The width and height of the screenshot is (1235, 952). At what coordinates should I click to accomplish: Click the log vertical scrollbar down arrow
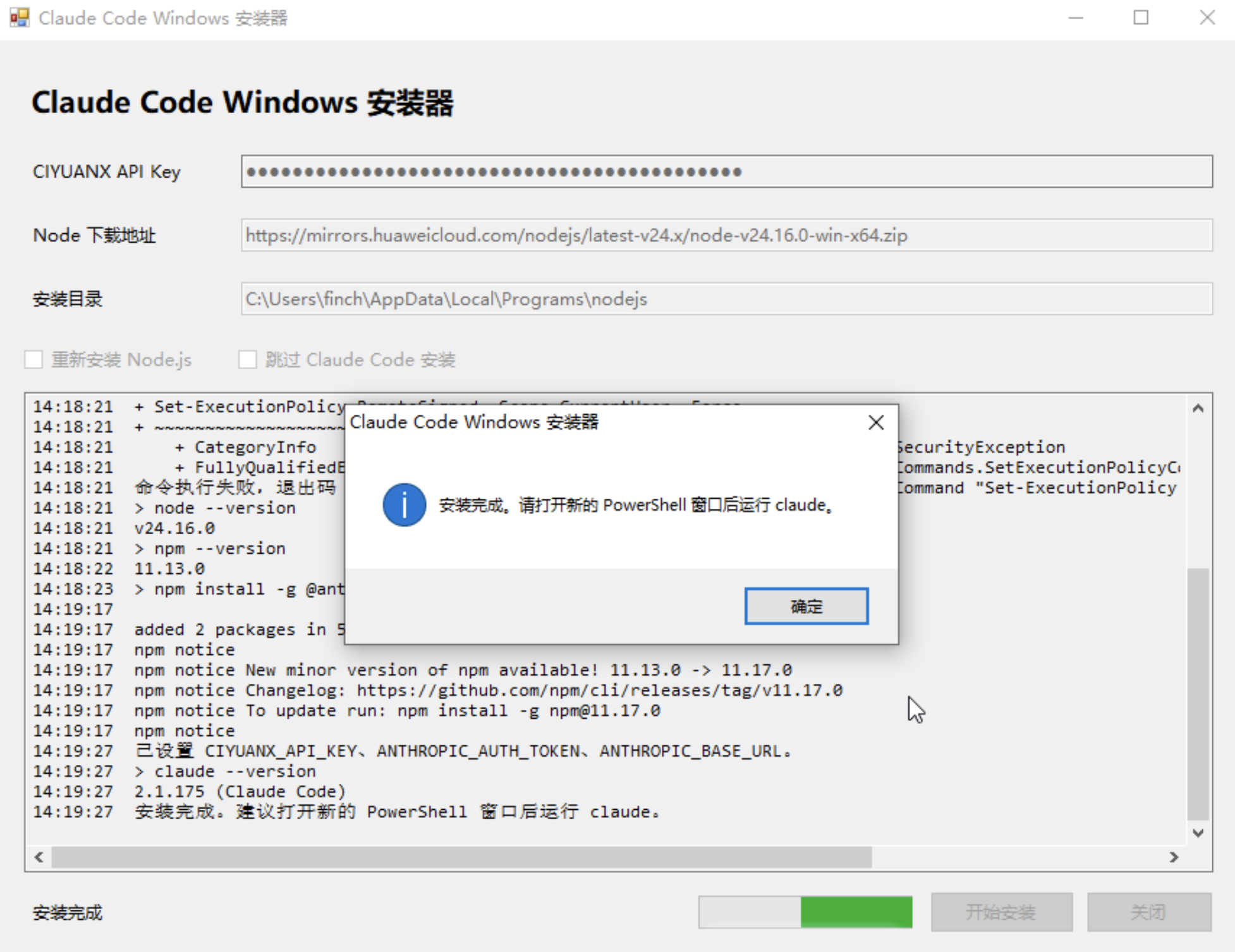(x=1198, y=833)
